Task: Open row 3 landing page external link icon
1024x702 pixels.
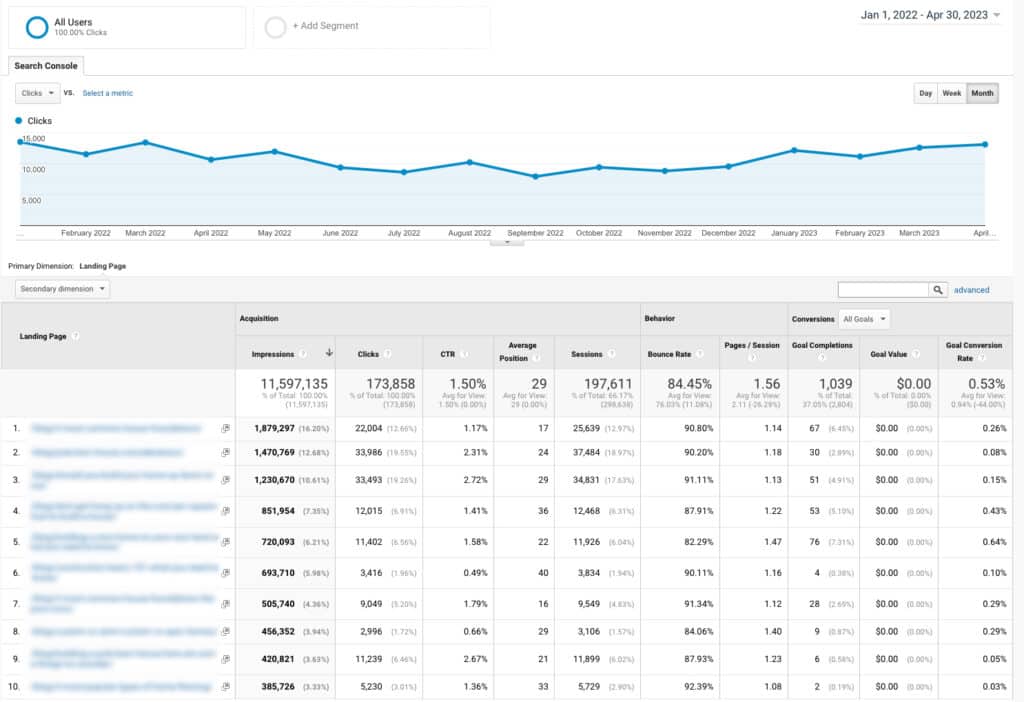Action: [x=225, y=480]
